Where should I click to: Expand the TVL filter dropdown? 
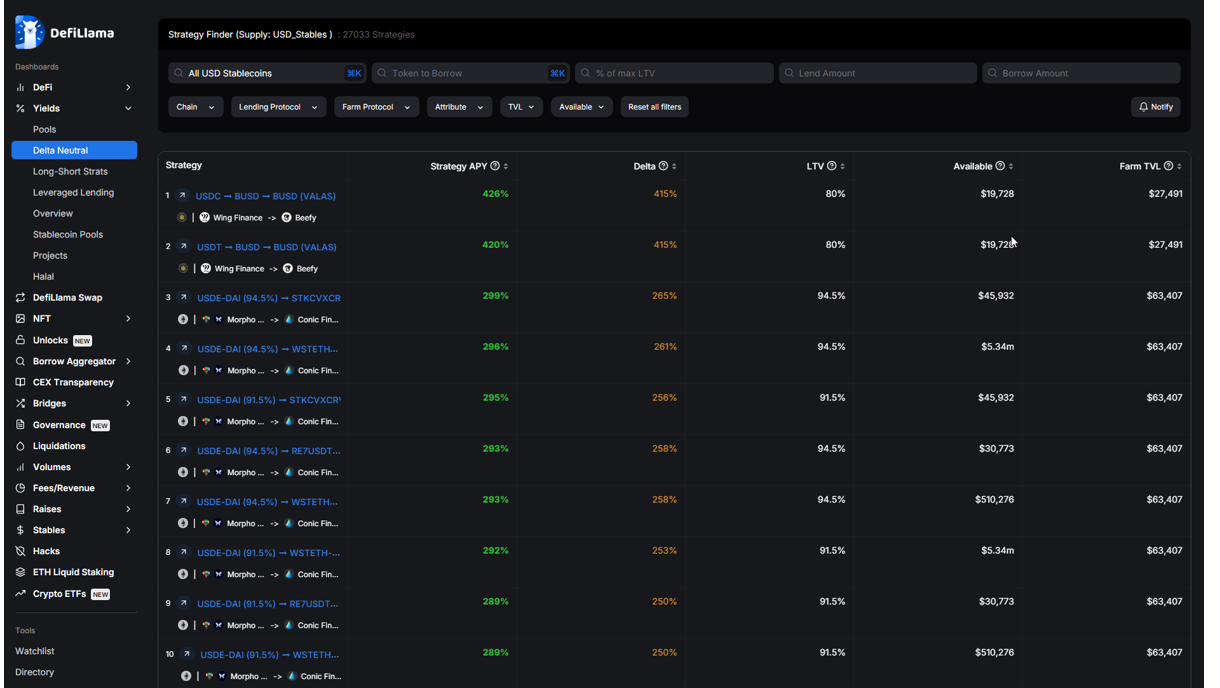coord(521,106)
